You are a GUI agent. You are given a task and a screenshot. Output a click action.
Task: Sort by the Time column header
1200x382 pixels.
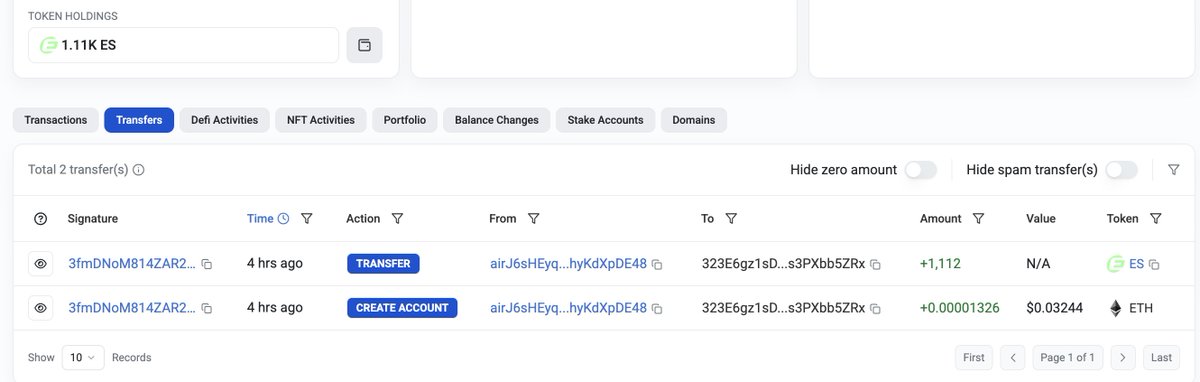coord(260,219)
